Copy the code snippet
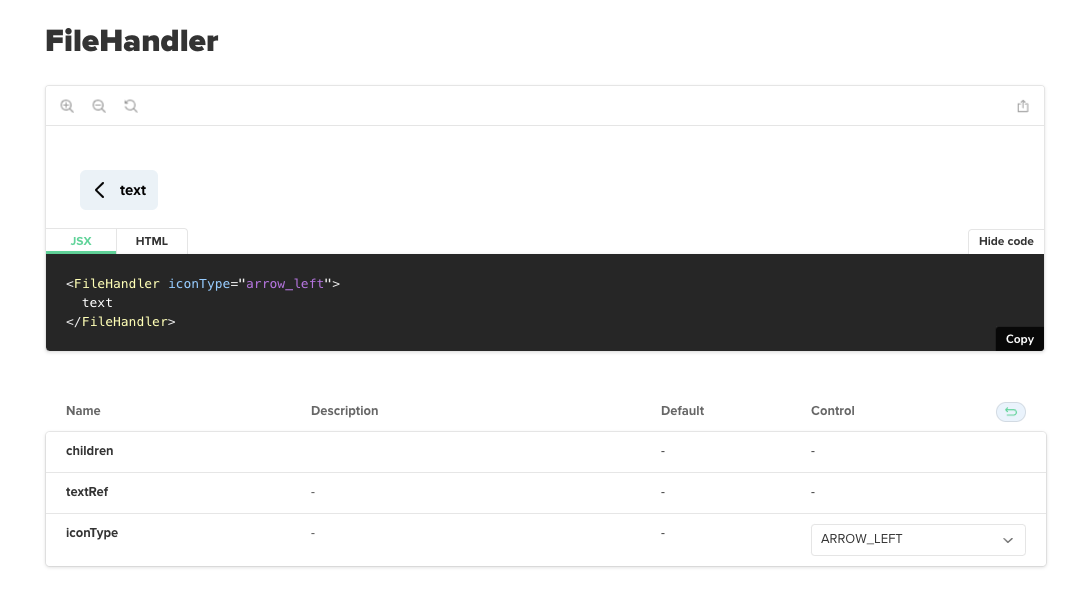 [x=1019, y=339]
